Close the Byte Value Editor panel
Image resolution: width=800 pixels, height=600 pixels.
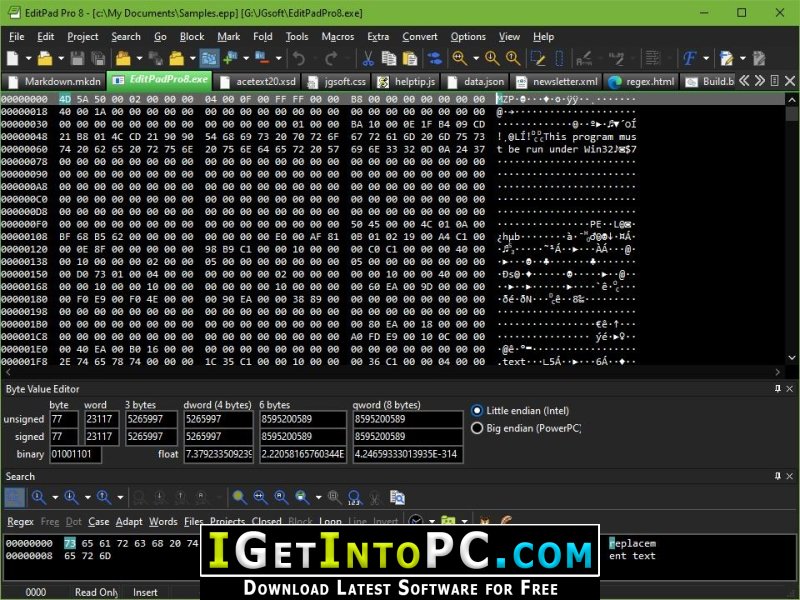790,389
